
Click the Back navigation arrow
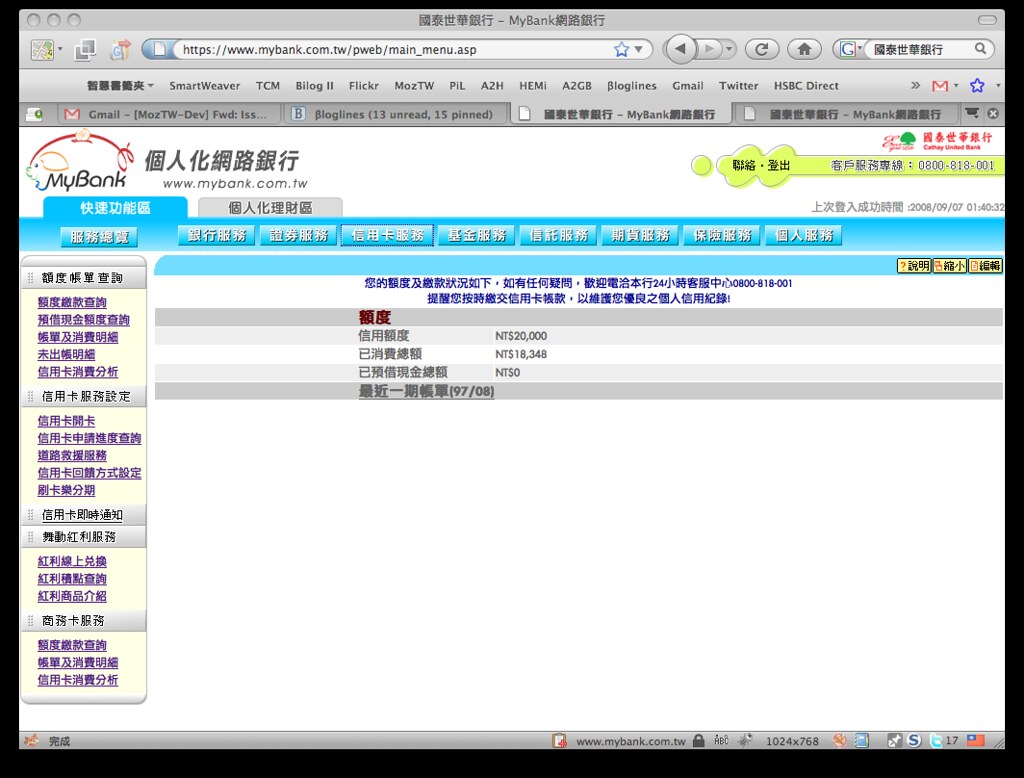point(680,49)
